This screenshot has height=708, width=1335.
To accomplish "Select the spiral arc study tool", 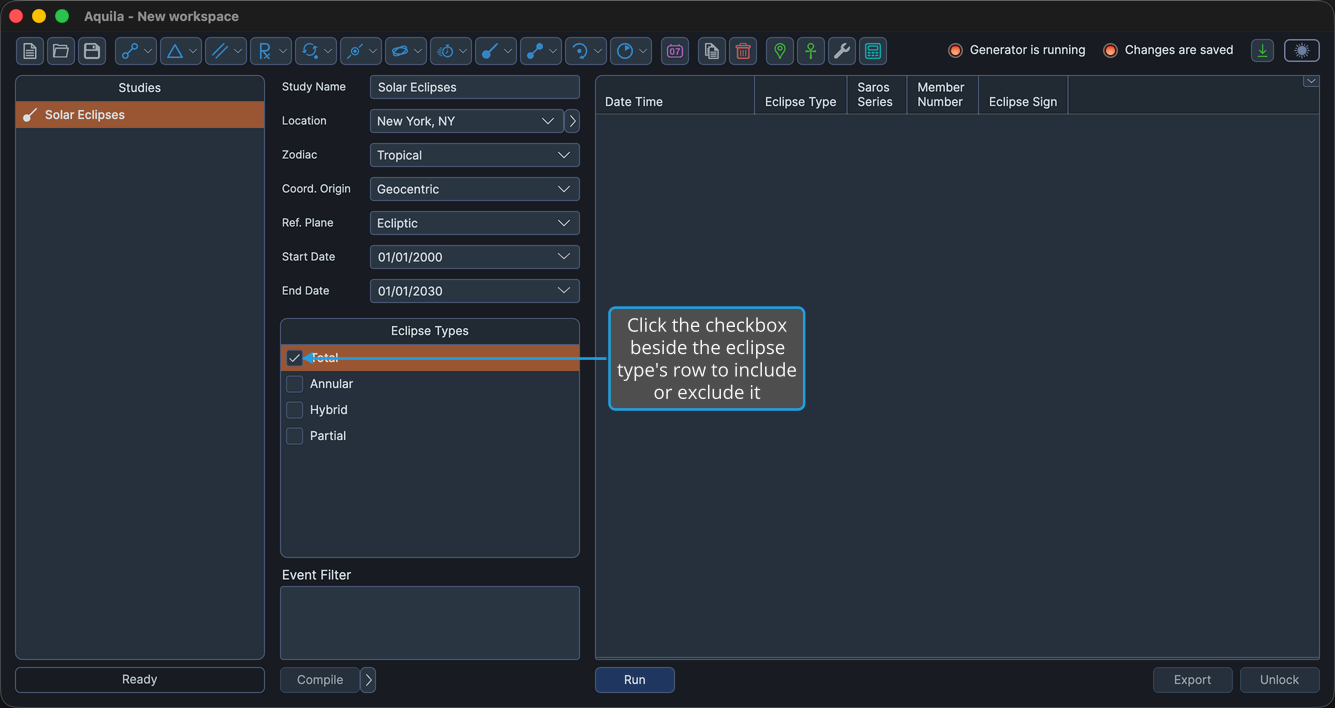I will [x=579, y=51].
